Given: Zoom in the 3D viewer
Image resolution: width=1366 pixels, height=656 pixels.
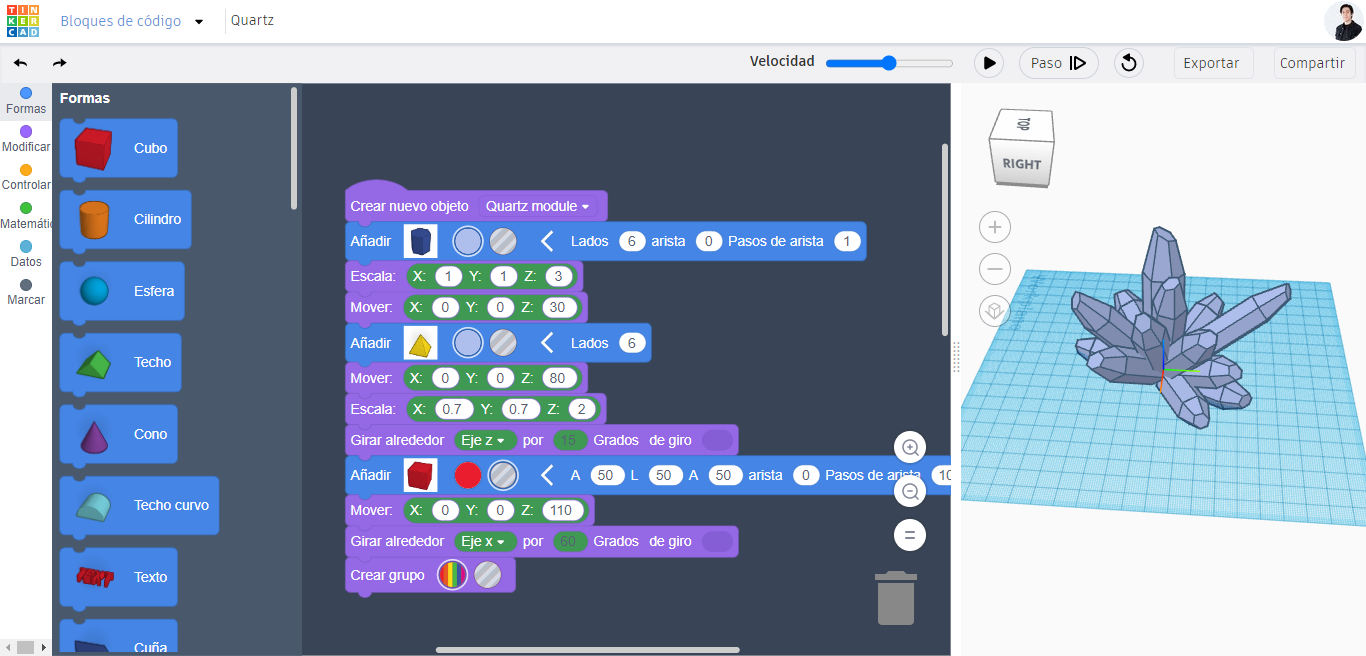Looking at the screenshot, I should (x=995, y=227).
